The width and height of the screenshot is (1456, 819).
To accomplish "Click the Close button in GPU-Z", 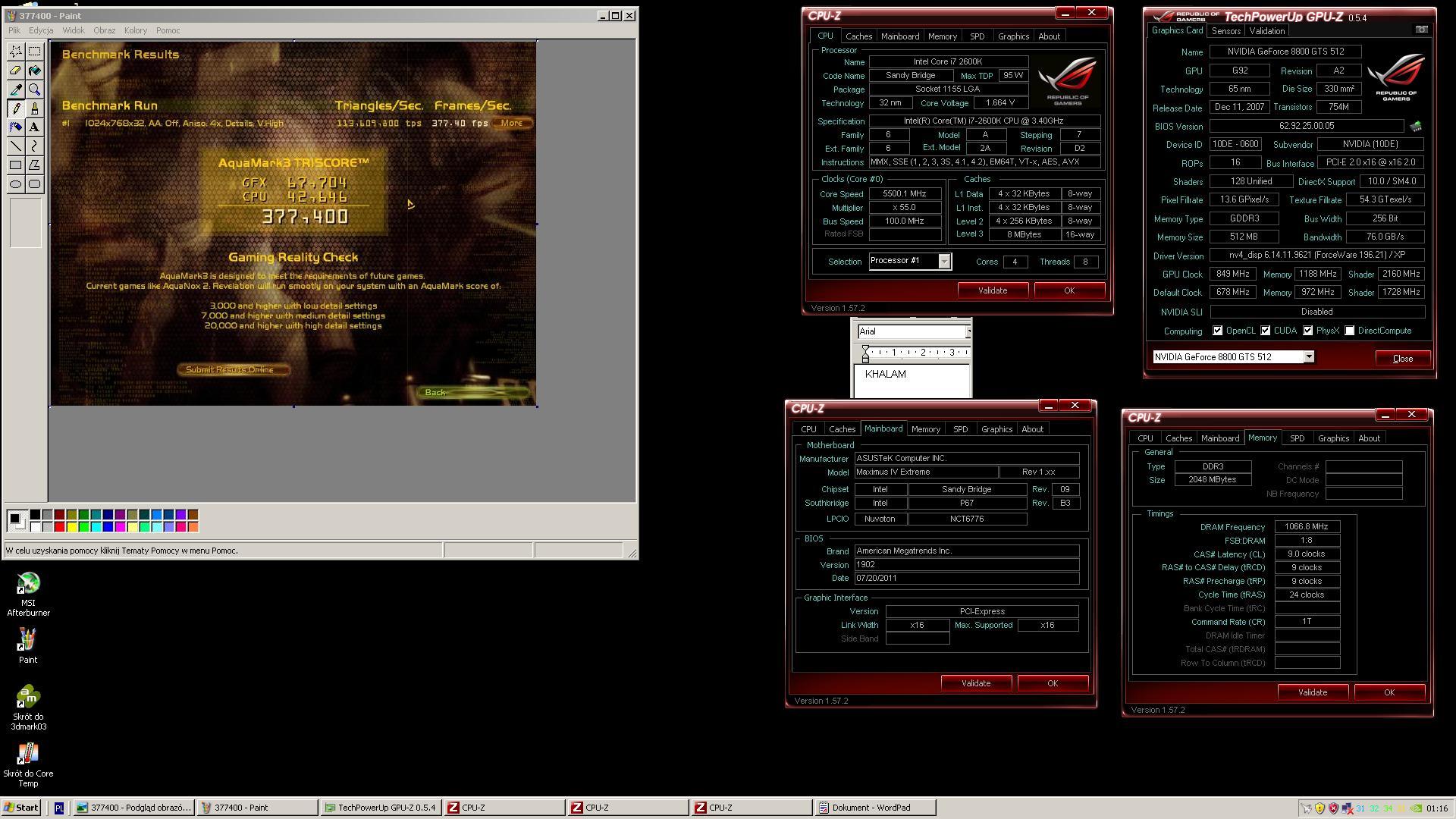I will [1402, 359].
